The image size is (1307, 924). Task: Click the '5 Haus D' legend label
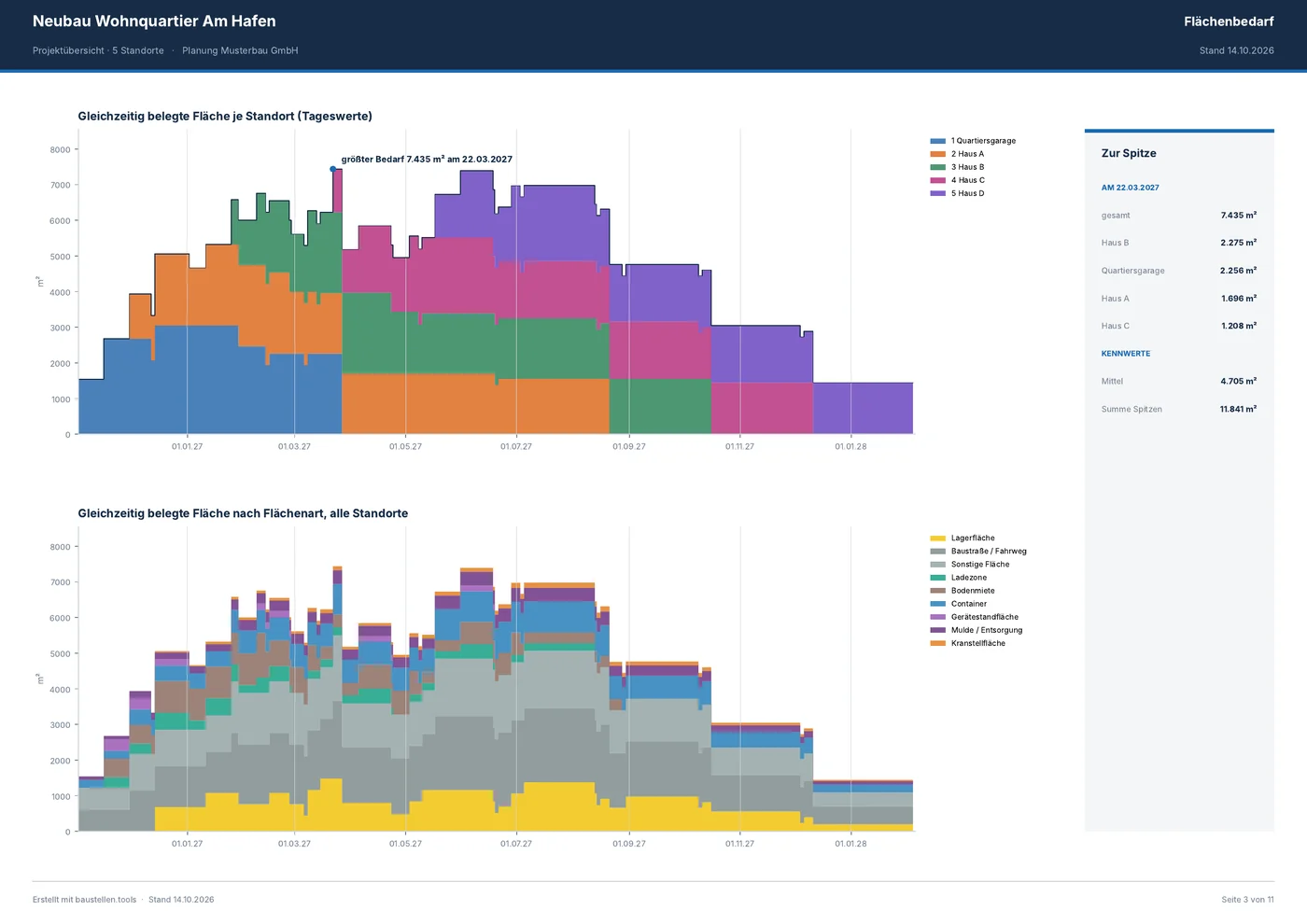tap(968, 193)
